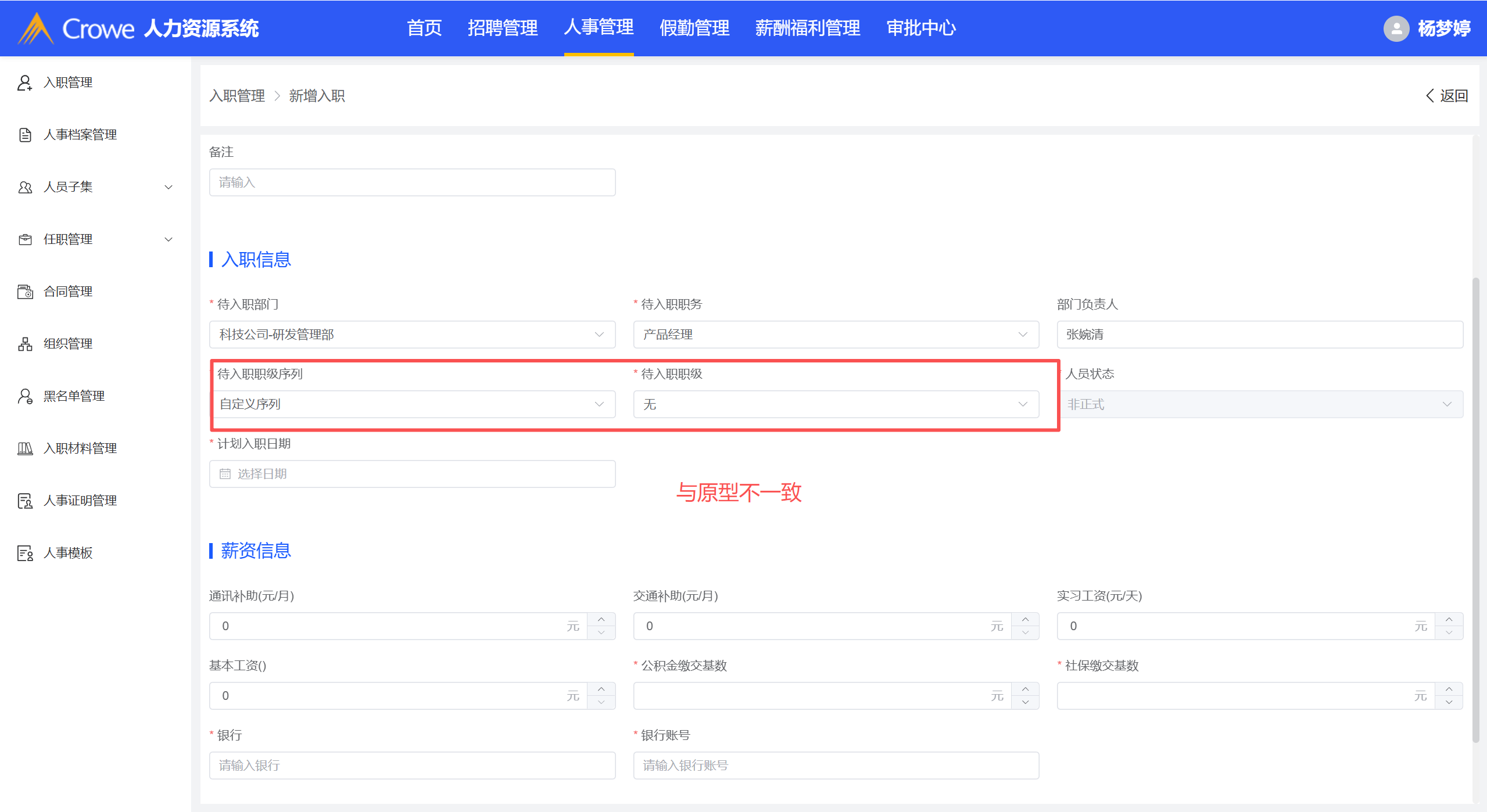Select the 组织管理 org-chart icon
The width and height of the screenshot is (1487, 812).
pyautogui.click(x=25, y=344)
